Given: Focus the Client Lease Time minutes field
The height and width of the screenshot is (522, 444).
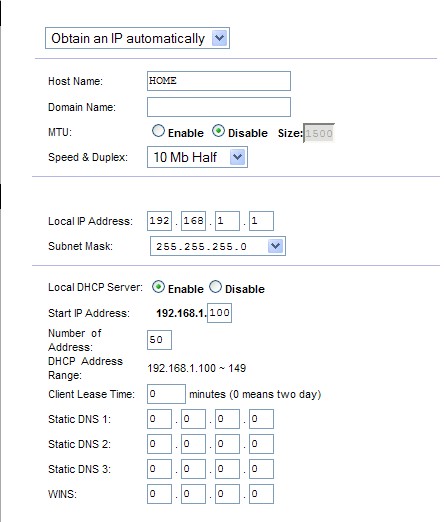Looking at the screenshot, I should pyautogui.click(x=166, y=394).
